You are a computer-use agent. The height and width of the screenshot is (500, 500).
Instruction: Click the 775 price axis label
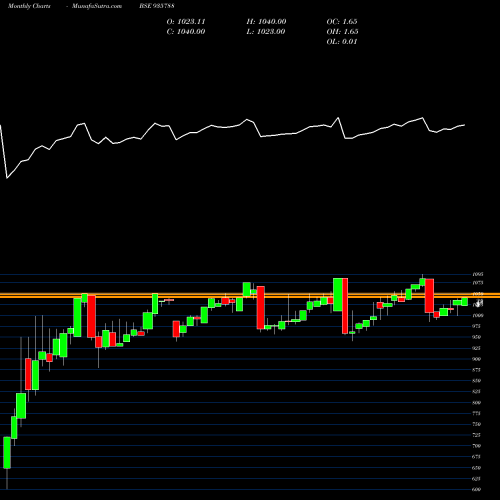[477, 413]
